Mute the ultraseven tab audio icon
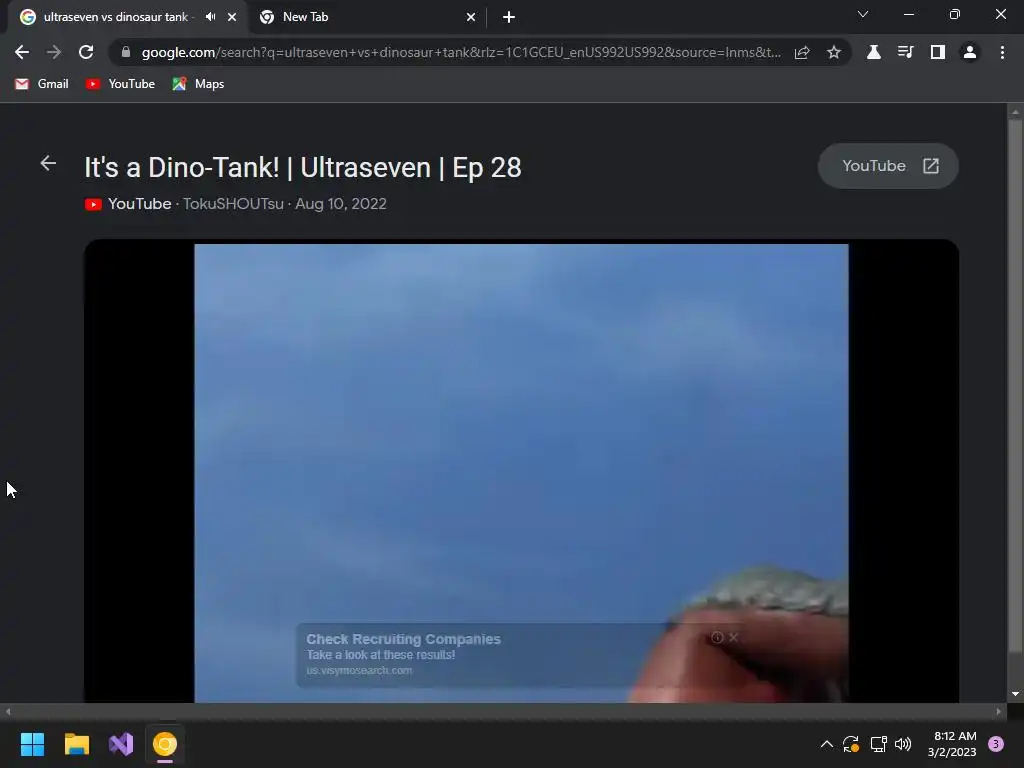Image resolution: width=1024 pixels, height=768 pixels. click(210, 17)
